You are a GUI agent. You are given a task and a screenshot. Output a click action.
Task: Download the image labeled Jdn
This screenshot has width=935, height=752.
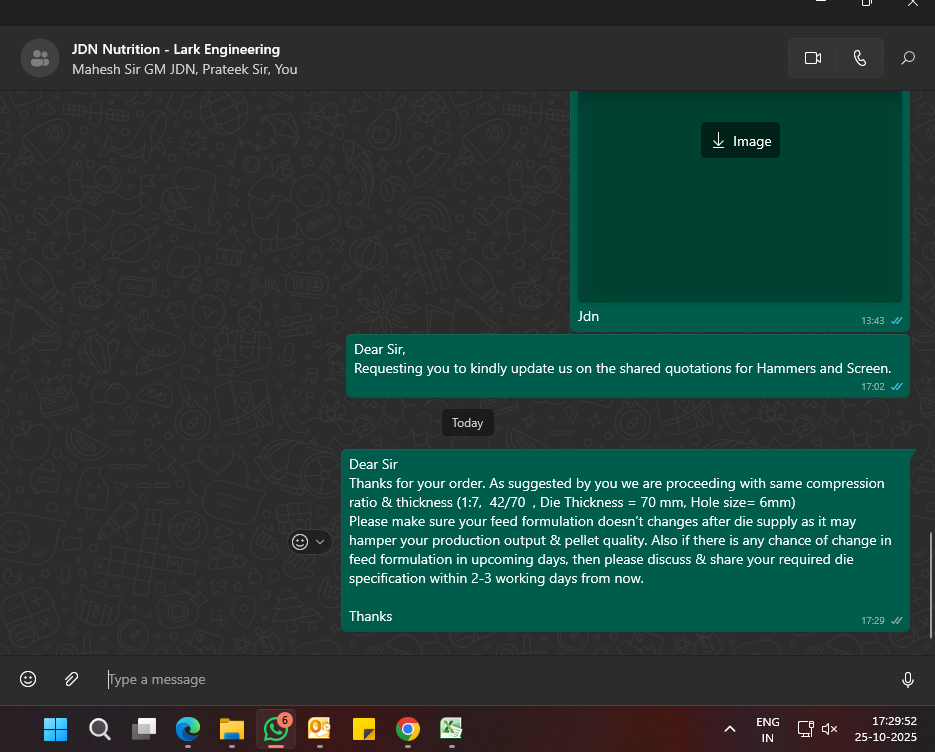click(x=740, y=141)
